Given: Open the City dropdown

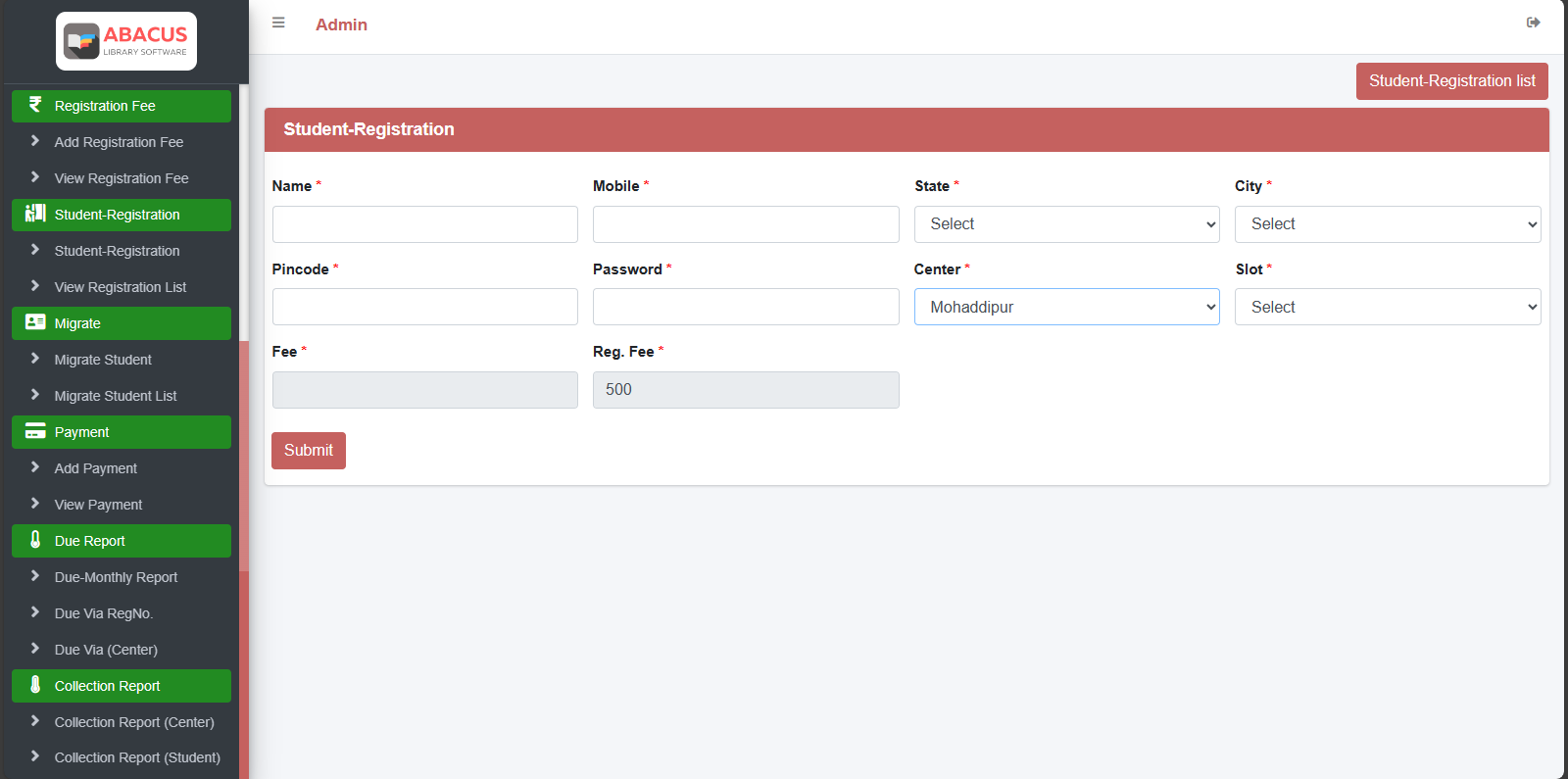Looking at the screenshot, I should [x=1388, y=224].
